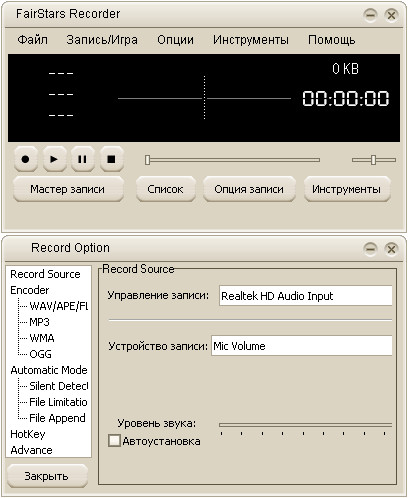Close the Record Option window
This screenshot has height=498, width=408.
click(x=391, y=249)
